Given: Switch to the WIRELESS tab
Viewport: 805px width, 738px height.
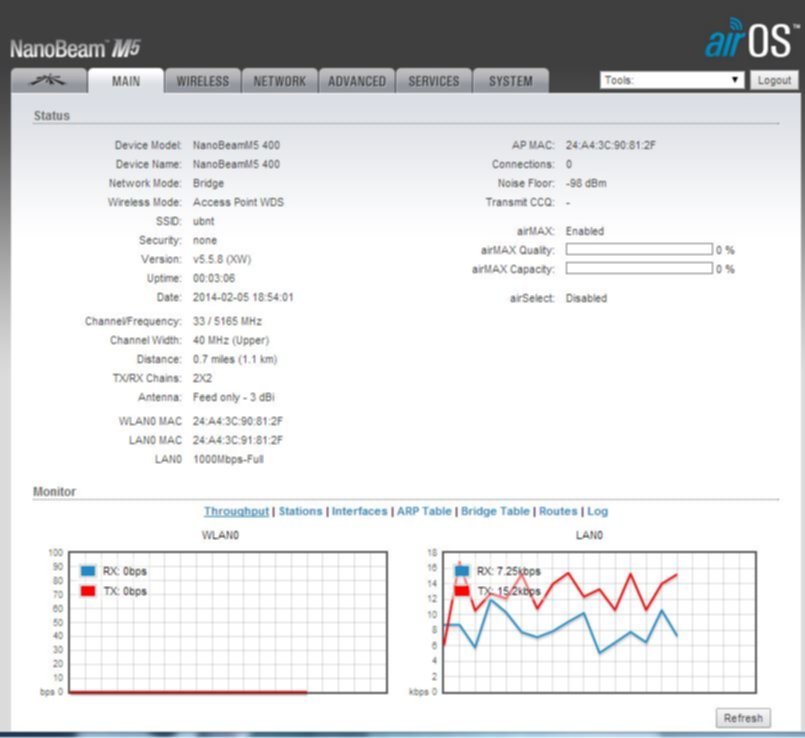Looking at the screenshot, I should 203,81.
